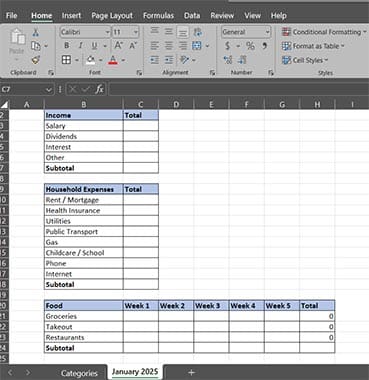This screenshot has width=369, height=380.
Task: Switch to the Insert ribbon tab
Action: point(71,16)
